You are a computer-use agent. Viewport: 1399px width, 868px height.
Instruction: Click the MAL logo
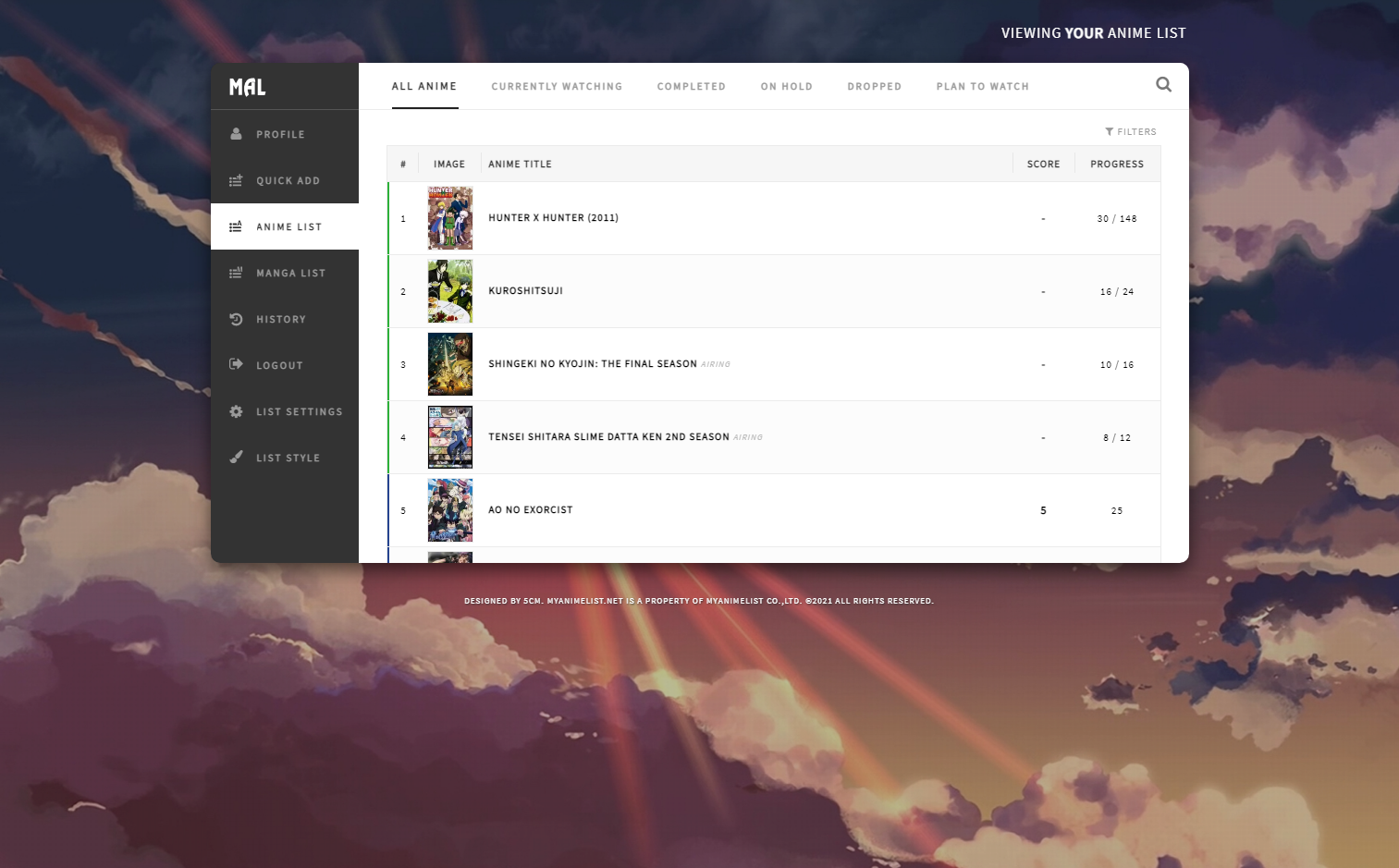247,86
